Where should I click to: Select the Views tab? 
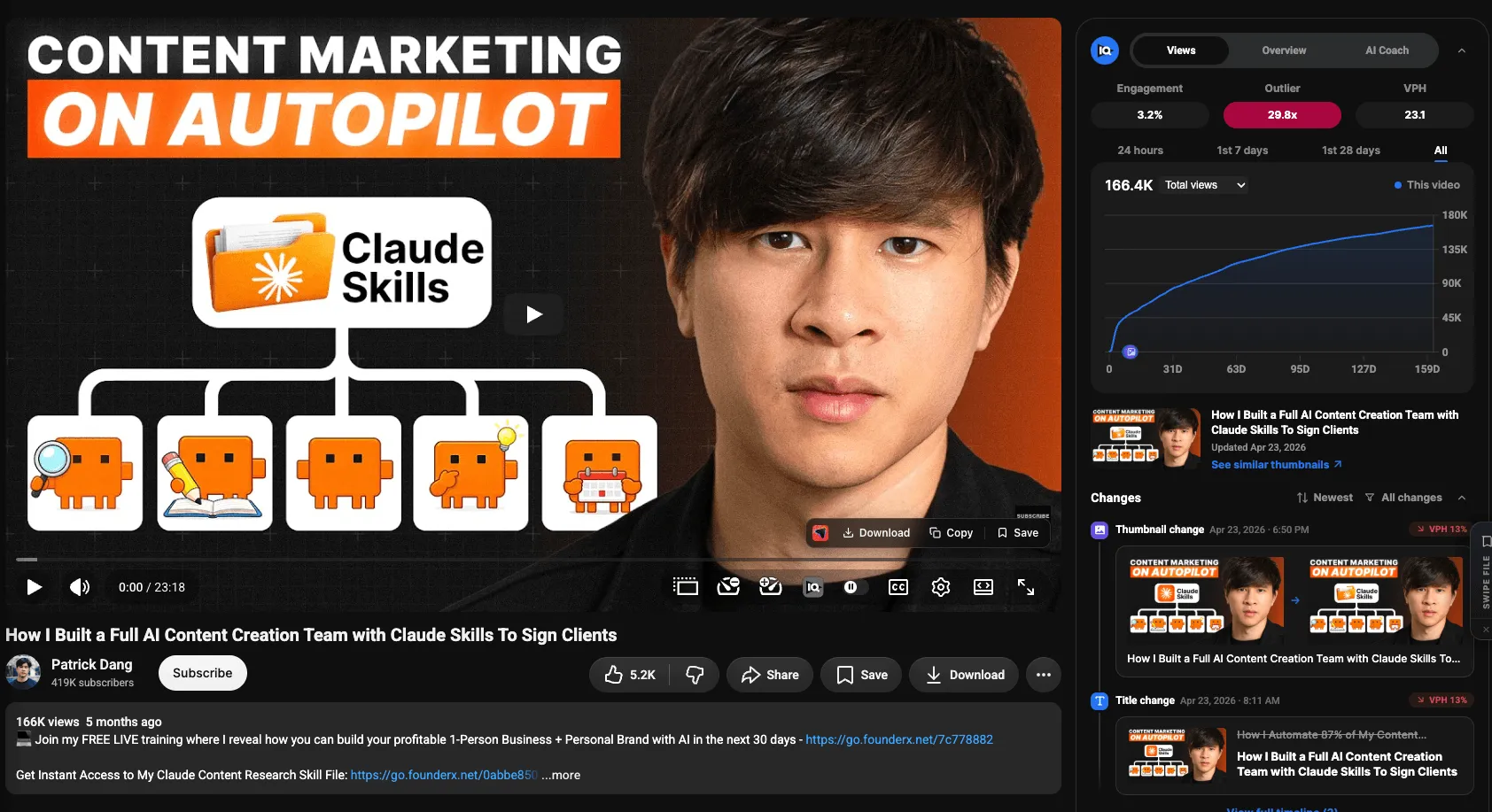(1180, 50)
